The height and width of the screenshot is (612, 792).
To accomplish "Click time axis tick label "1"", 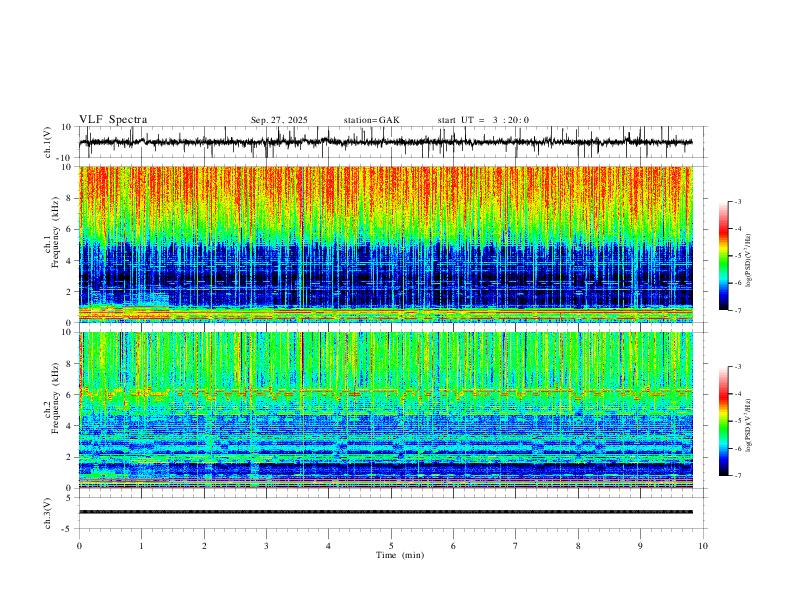I will point(141,546).
